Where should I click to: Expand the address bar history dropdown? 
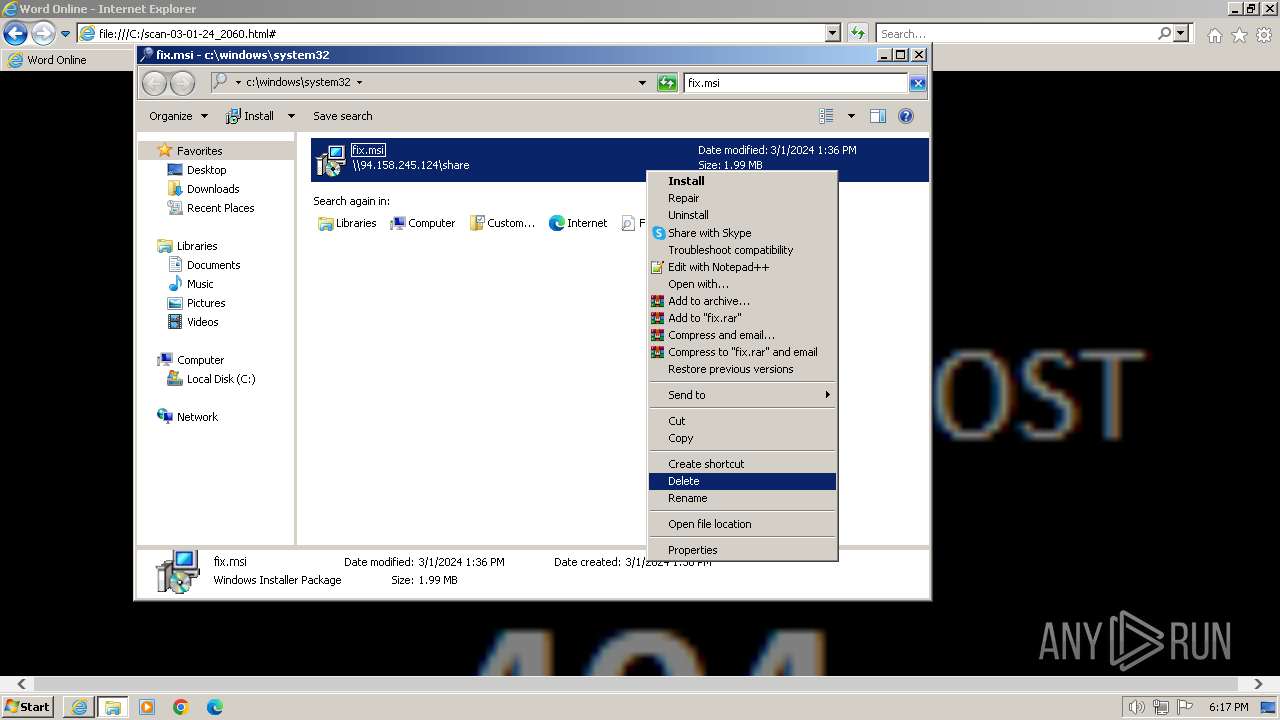642,83
